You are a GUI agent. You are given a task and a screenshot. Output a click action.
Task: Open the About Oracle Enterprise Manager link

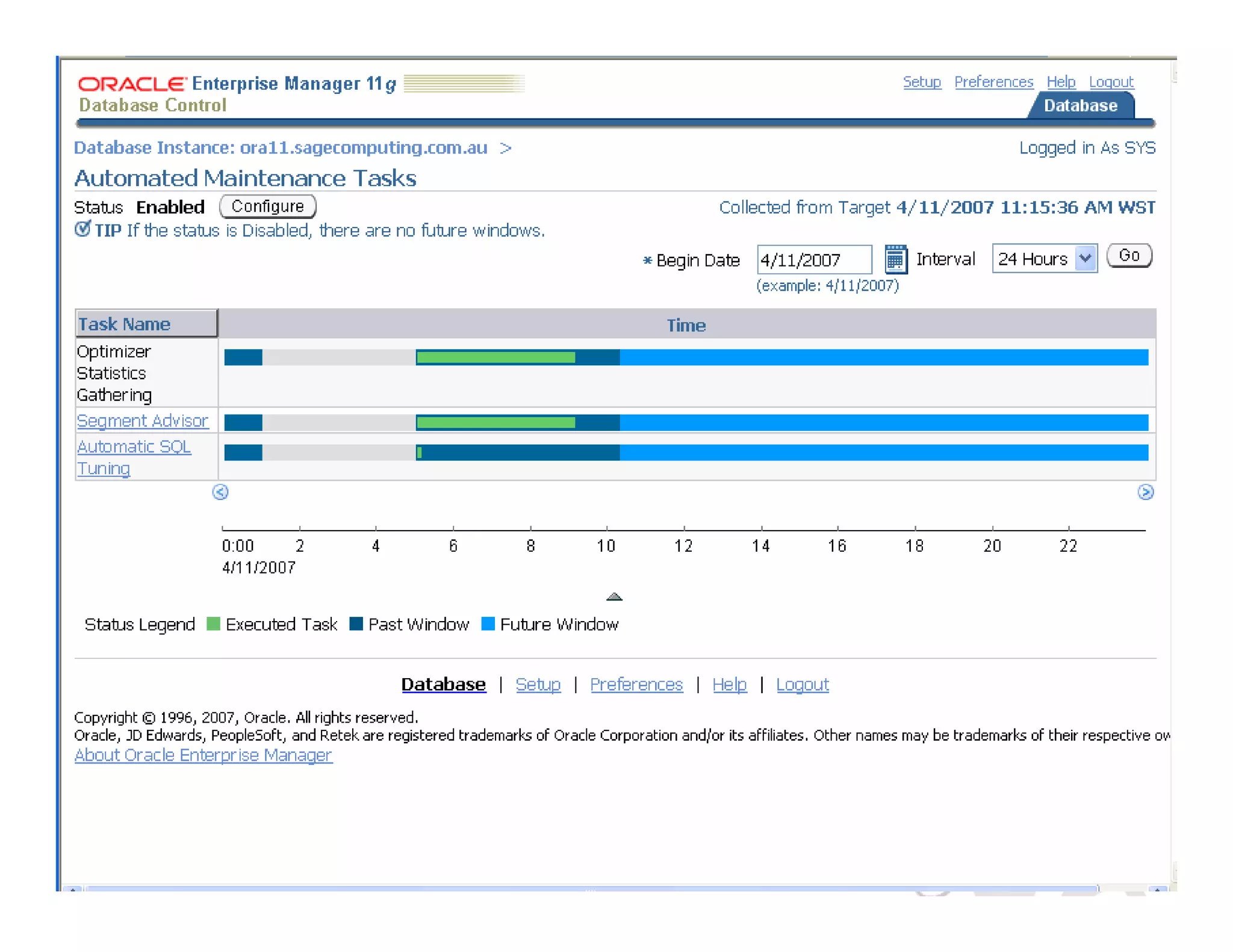[203, 755]
